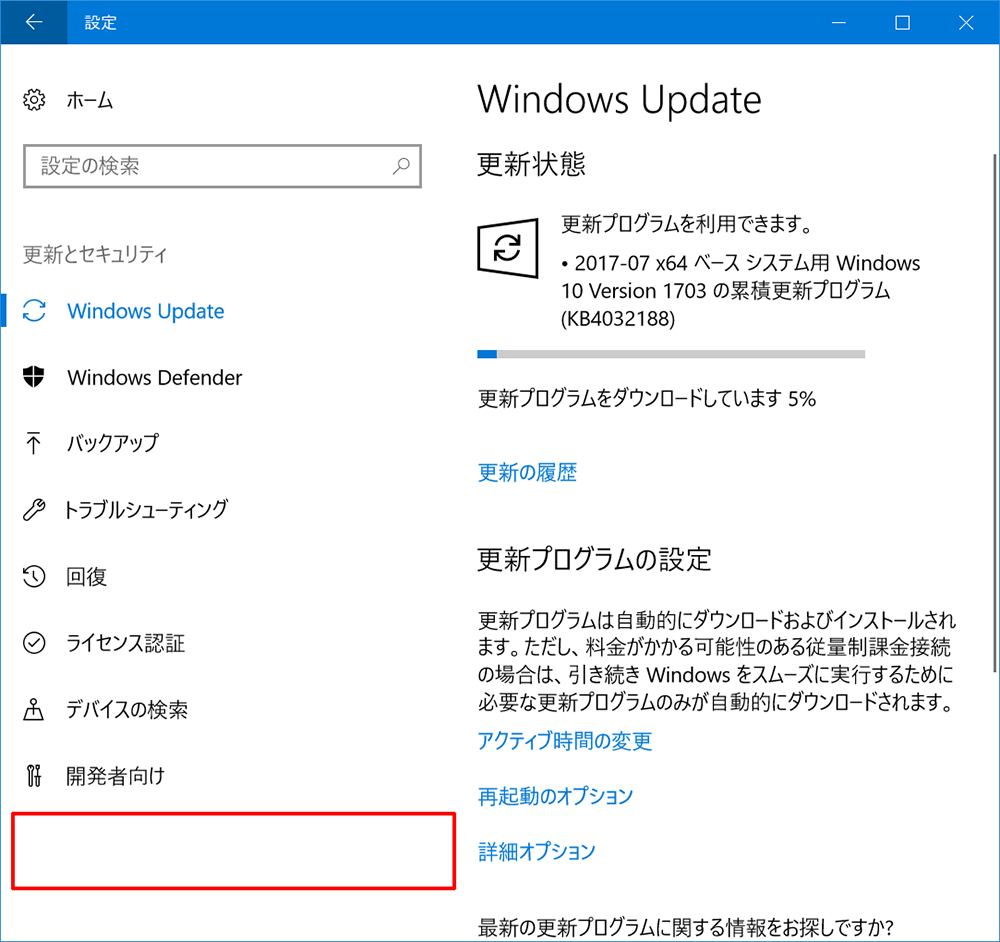Maximize the 設定 window
Image resolution: width=1000 pixels, height=942 pixels.
click(x=902, y=23)
